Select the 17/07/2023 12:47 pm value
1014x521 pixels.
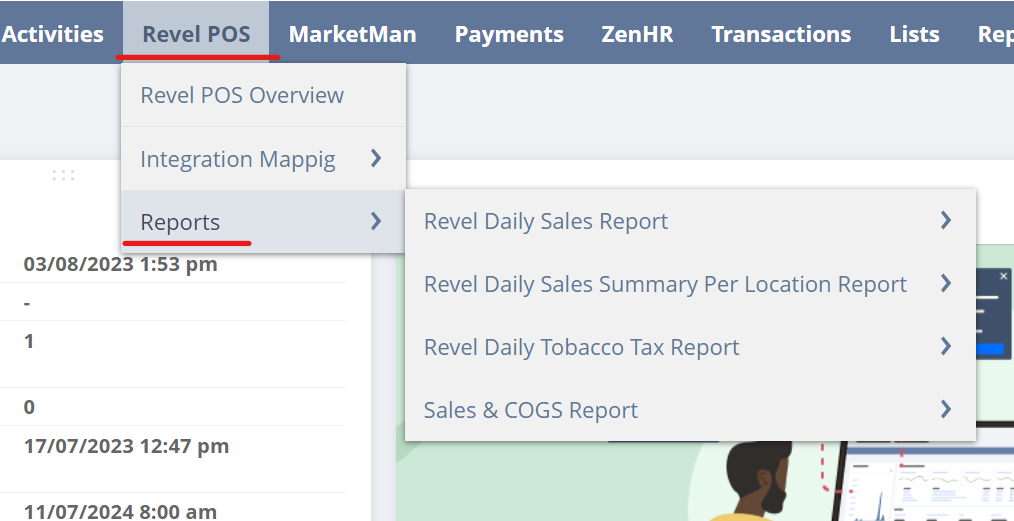tap(127, 446)
